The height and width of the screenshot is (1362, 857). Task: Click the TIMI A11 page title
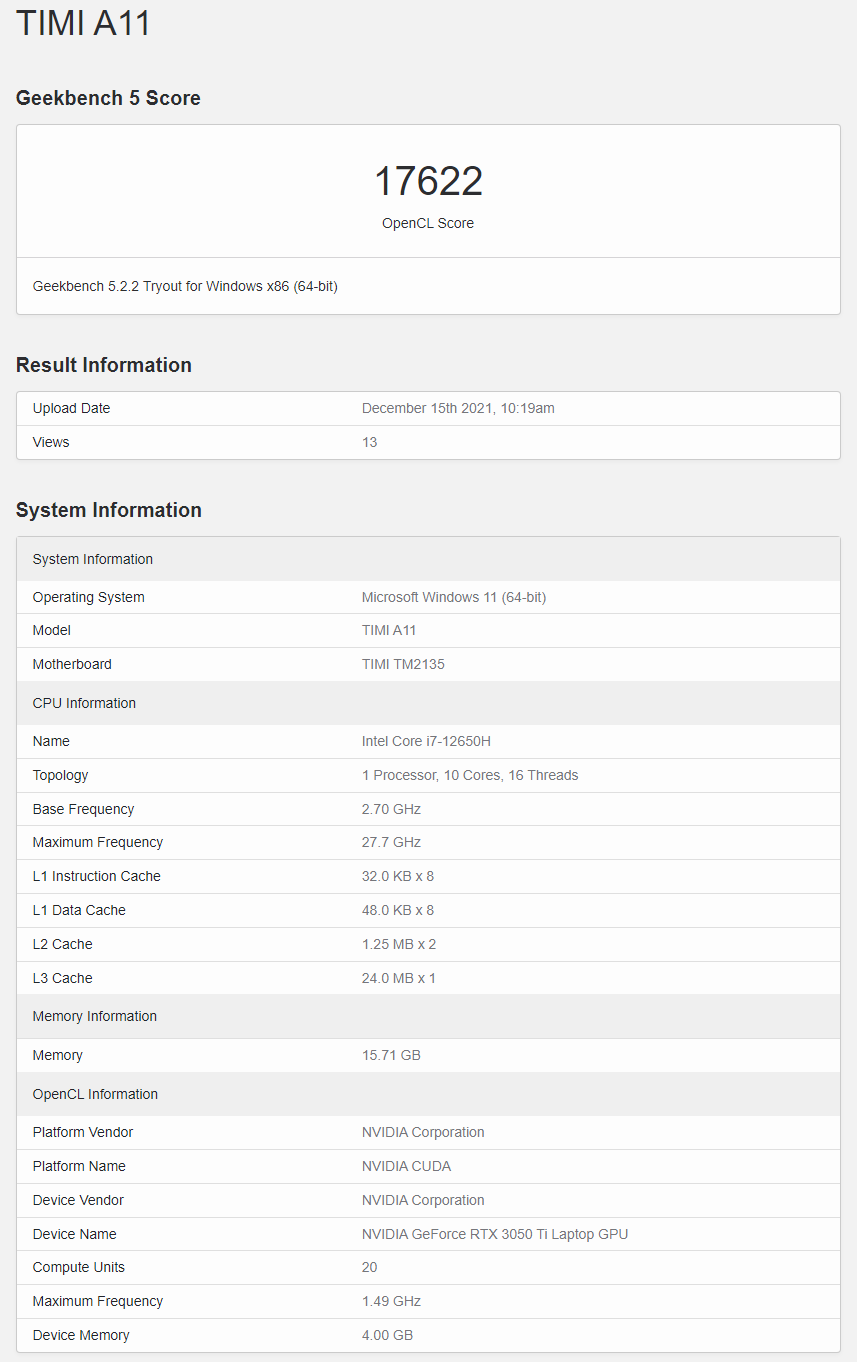click(83, 22)
